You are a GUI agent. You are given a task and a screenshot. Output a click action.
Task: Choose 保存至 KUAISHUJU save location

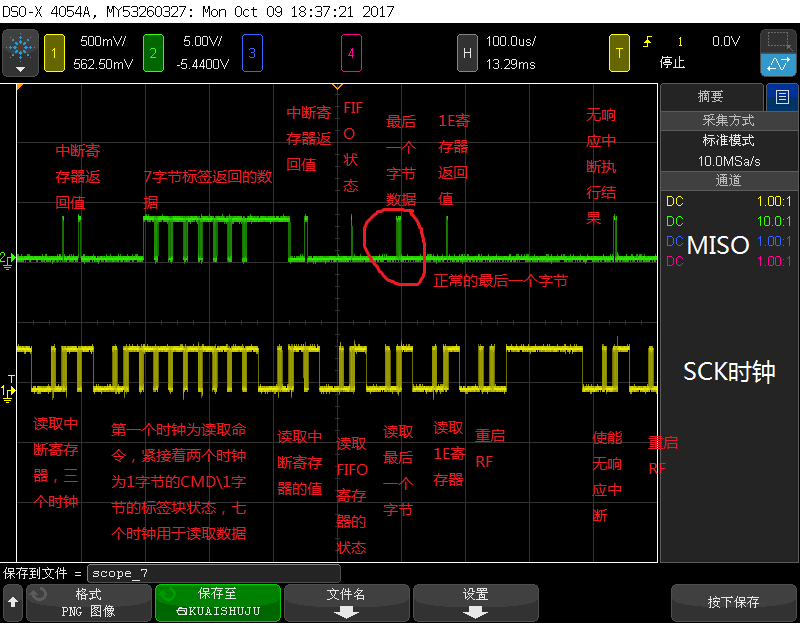click(x=218, y=603)
